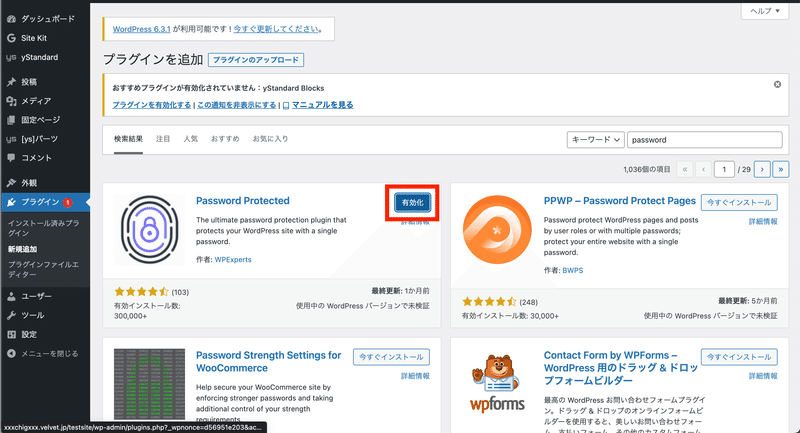Open Media (メディア) icon in sidebar

(x=11, y=101)
